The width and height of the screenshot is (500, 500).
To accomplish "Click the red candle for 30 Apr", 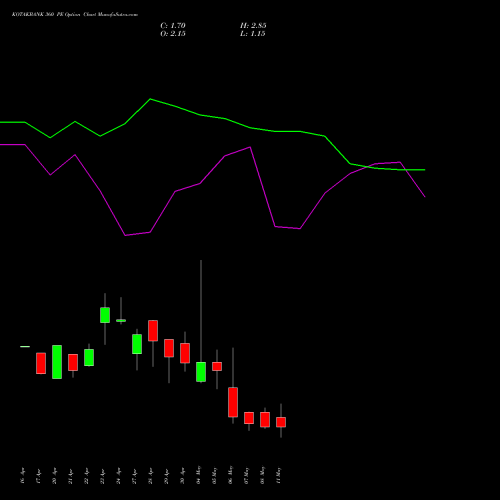I will (x=185, y=353).
